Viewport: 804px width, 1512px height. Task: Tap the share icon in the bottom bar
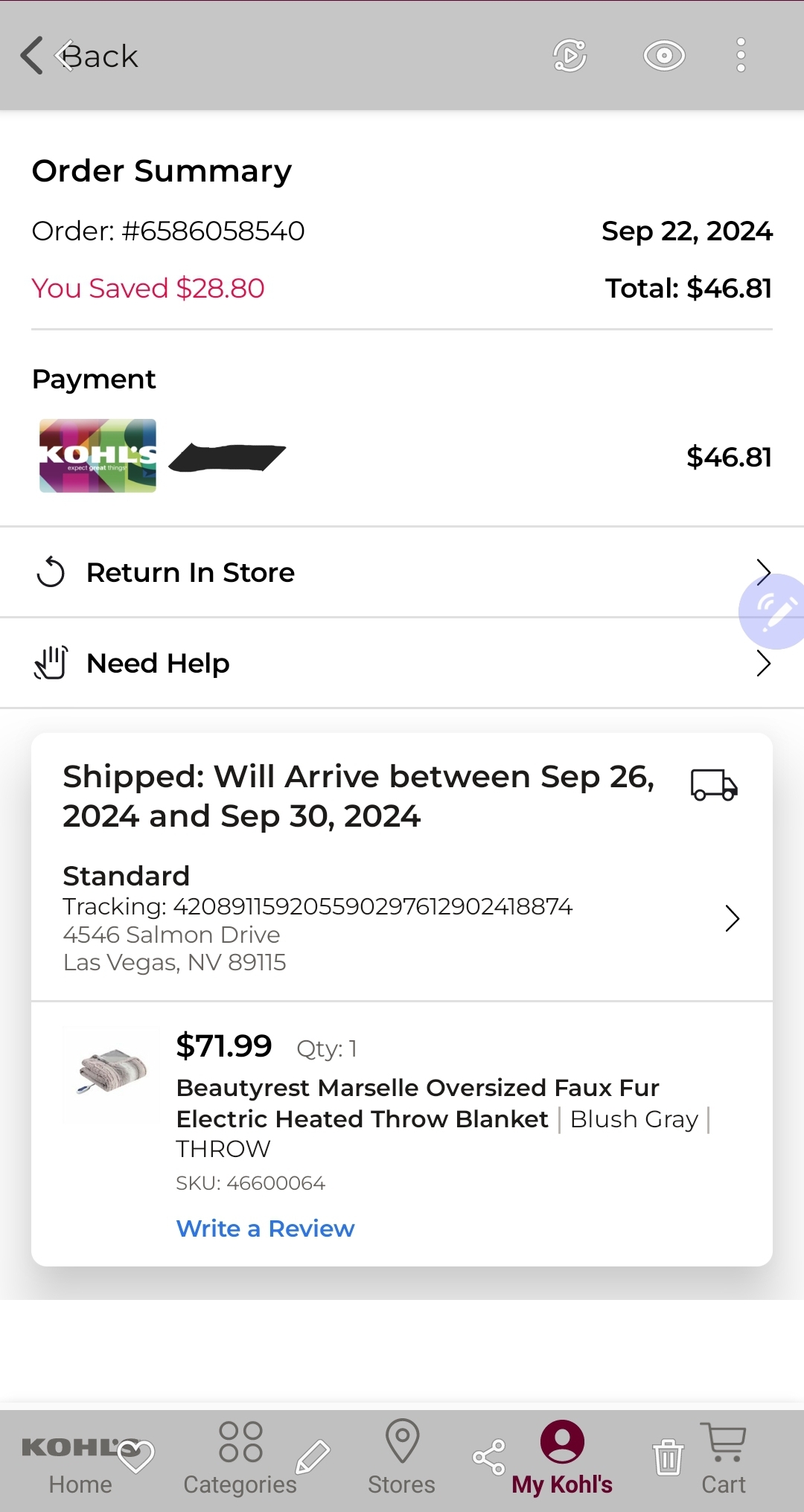[489, 1457]
